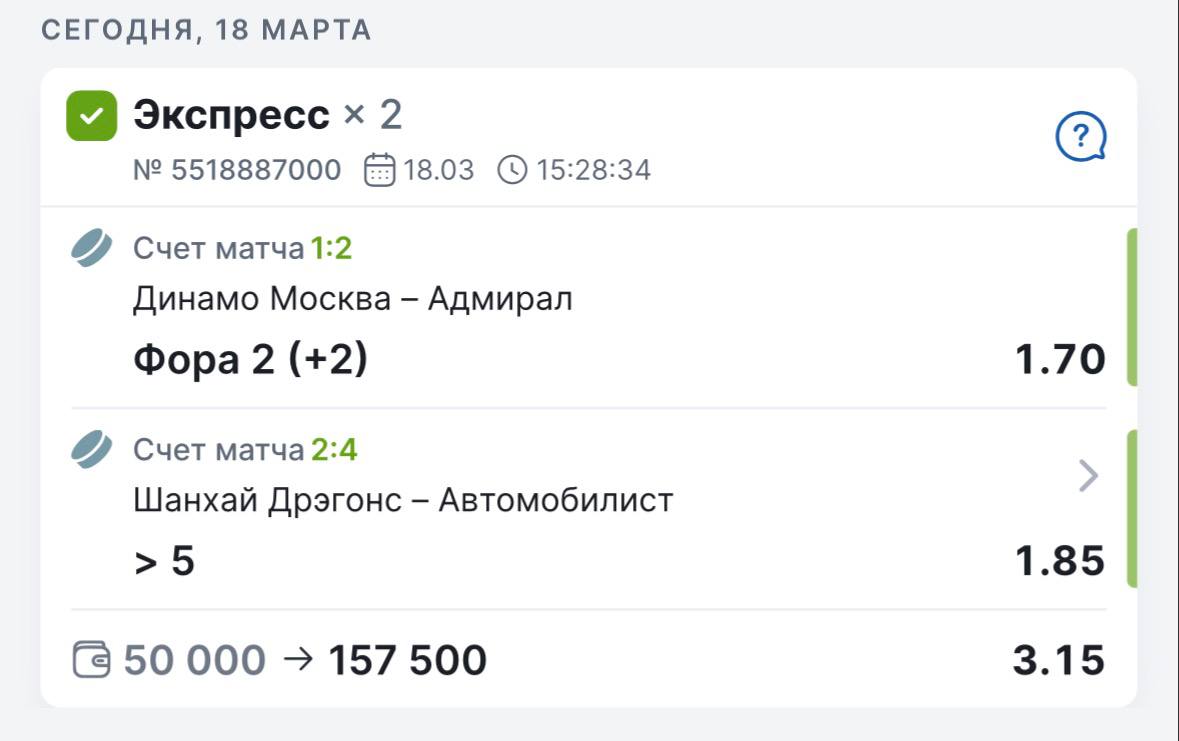
Task: Open Динамо Москва – Адмирал match
Action: pos(352,299)
